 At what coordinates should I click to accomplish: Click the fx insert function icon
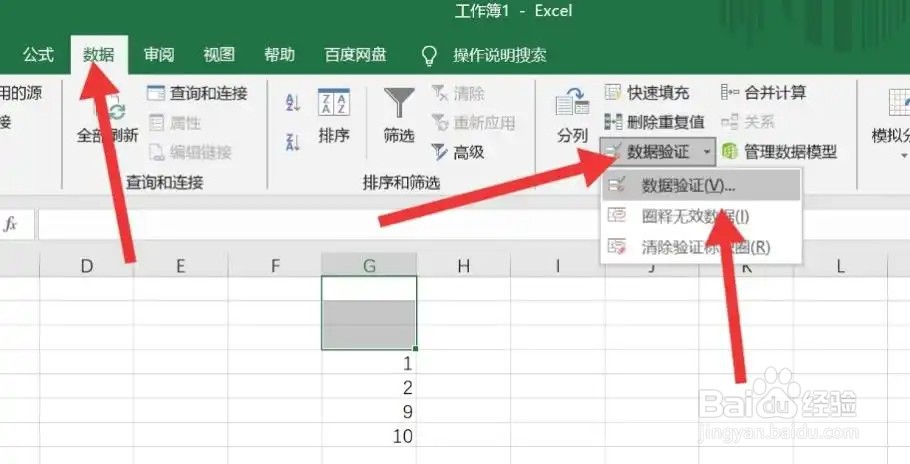point(10,224)
